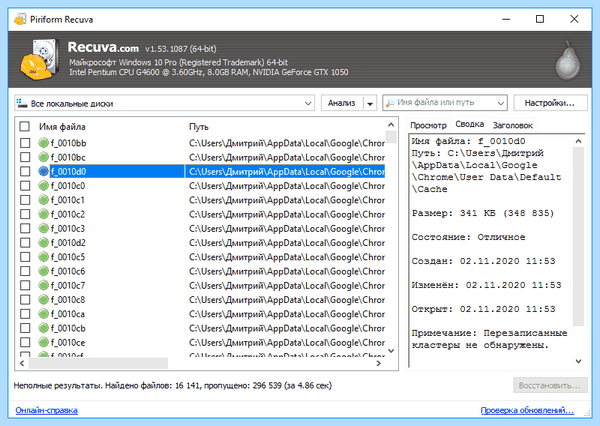Select the f_0010cb file name
The image size is (600, 426).
(68, 328)
